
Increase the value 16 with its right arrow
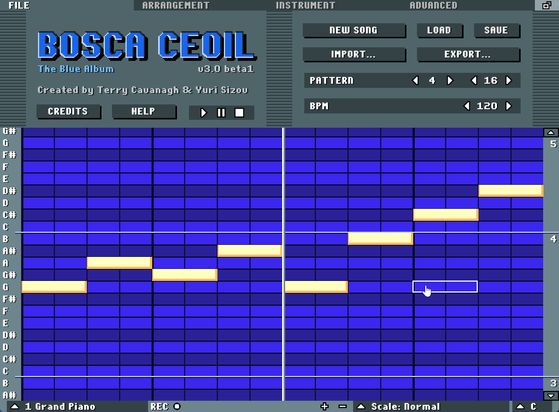tap(508, 81)
